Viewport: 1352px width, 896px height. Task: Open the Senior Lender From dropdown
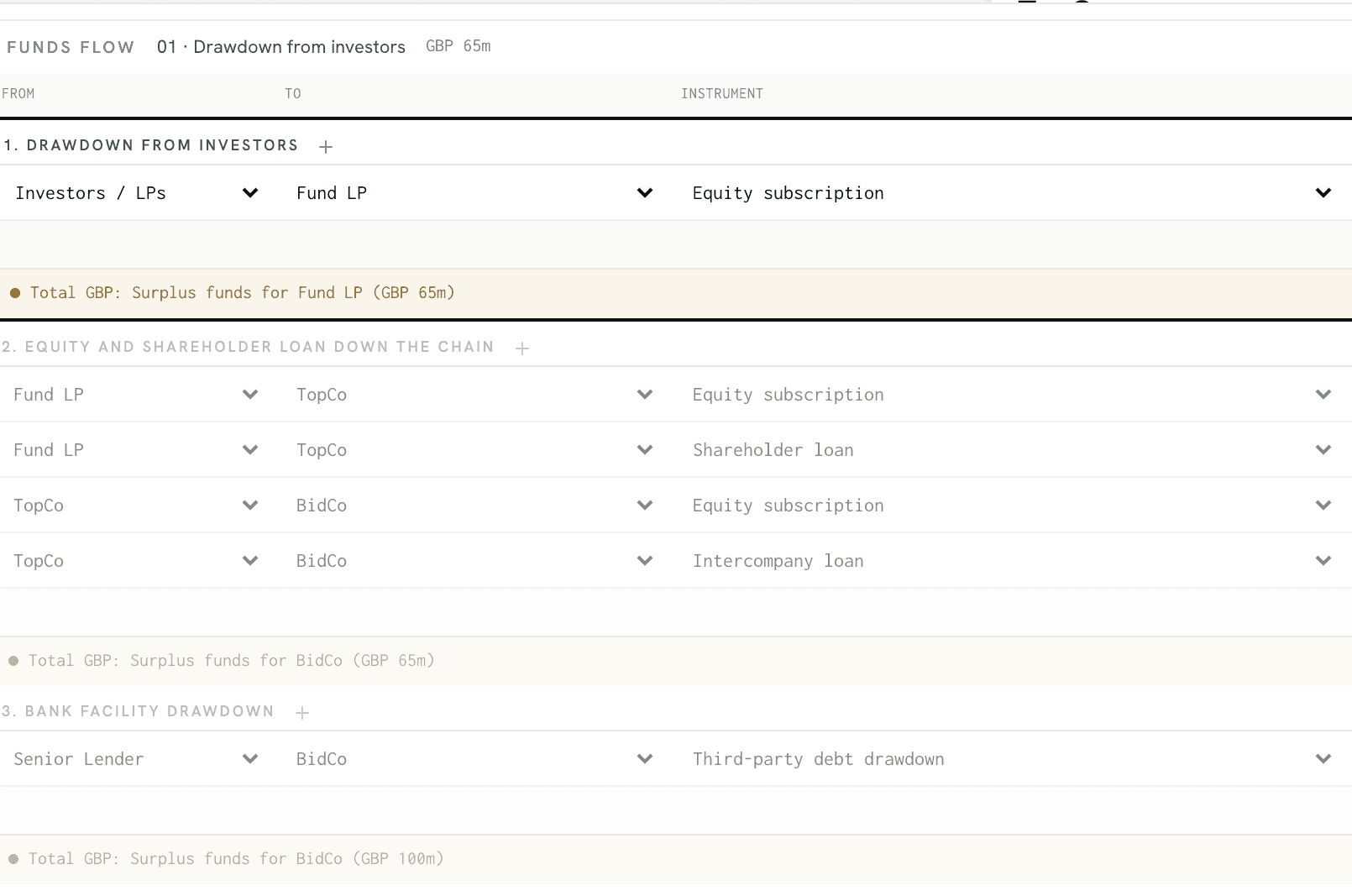[137, 759]
